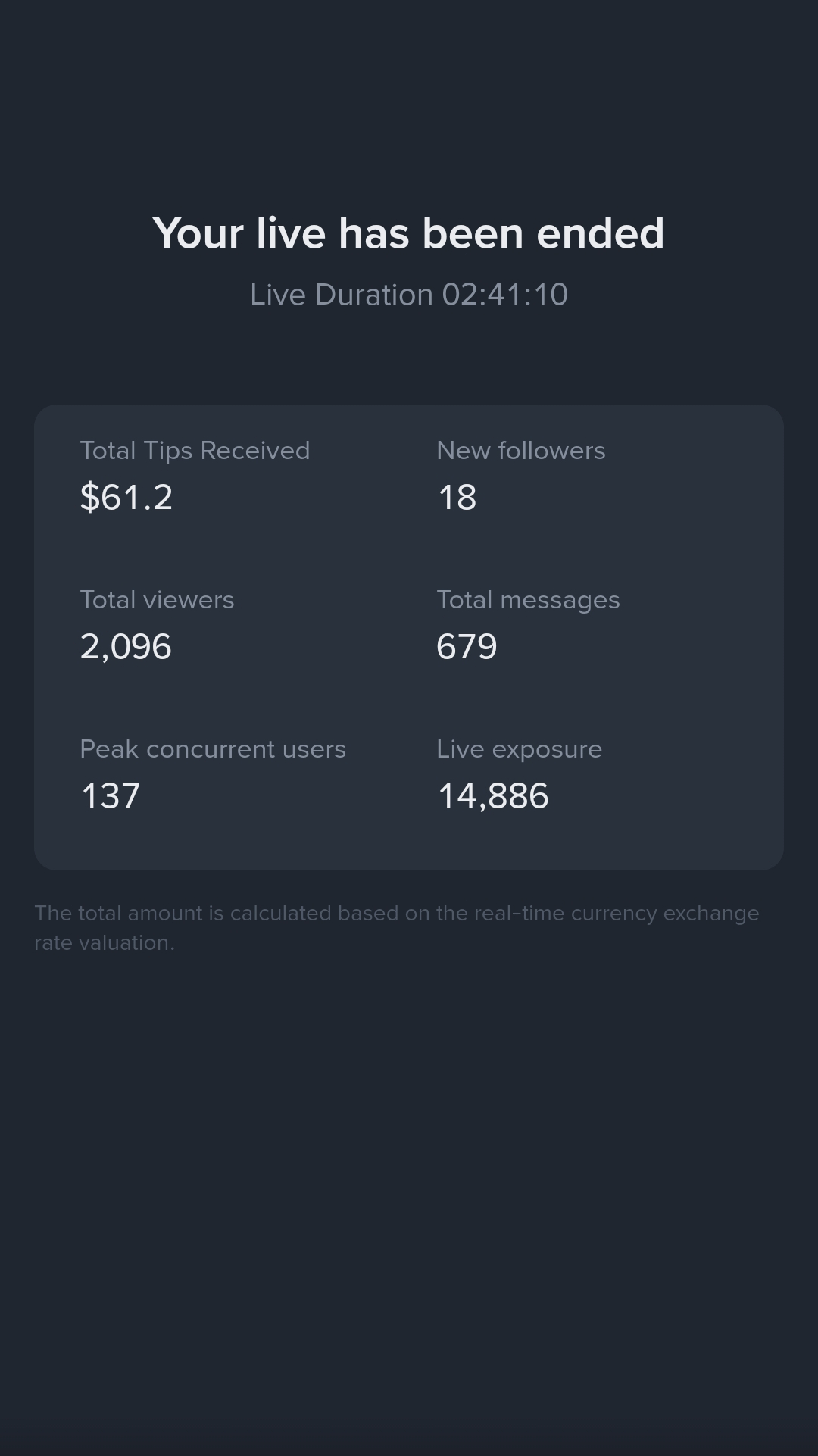Select the 'New followers' label
The height and width of the screenshot is (1456, 818).
pyautogui.click(x=521, y=451)
